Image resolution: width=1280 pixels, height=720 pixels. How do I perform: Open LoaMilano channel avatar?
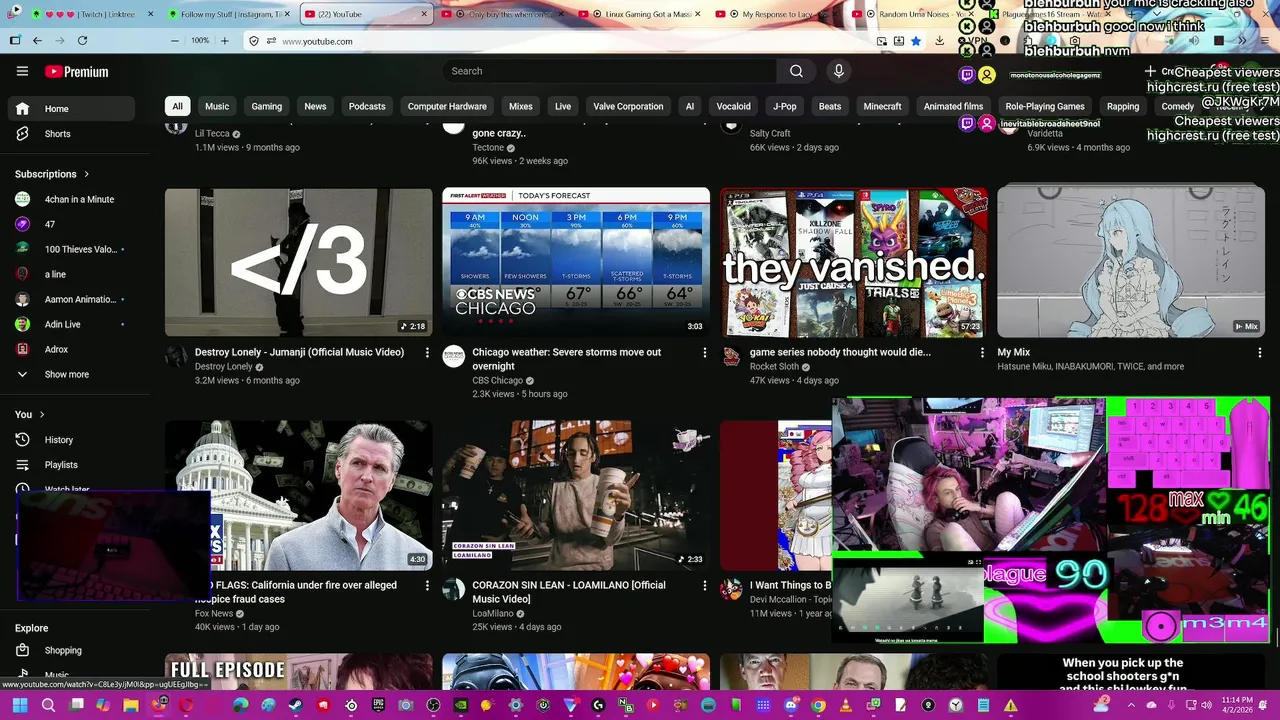[454, 590]
